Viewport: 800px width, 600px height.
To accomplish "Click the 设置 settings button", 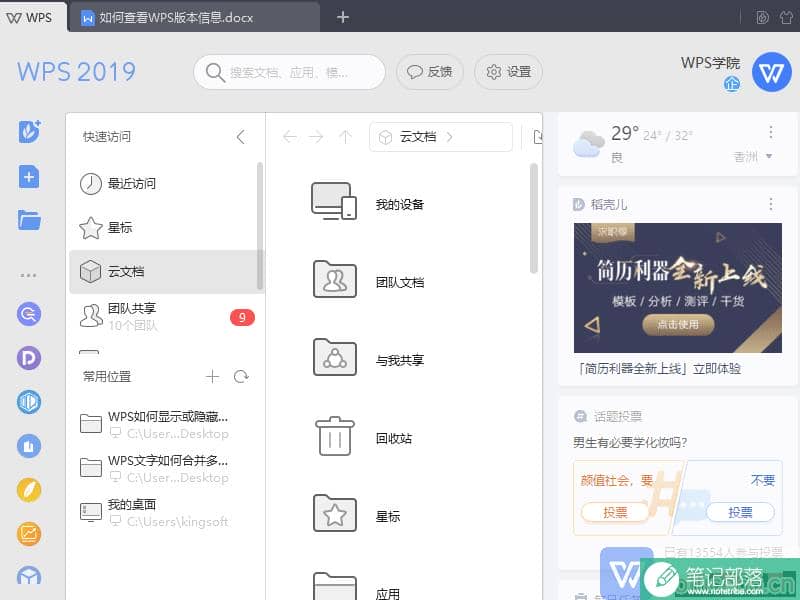I will coord(508,72).
